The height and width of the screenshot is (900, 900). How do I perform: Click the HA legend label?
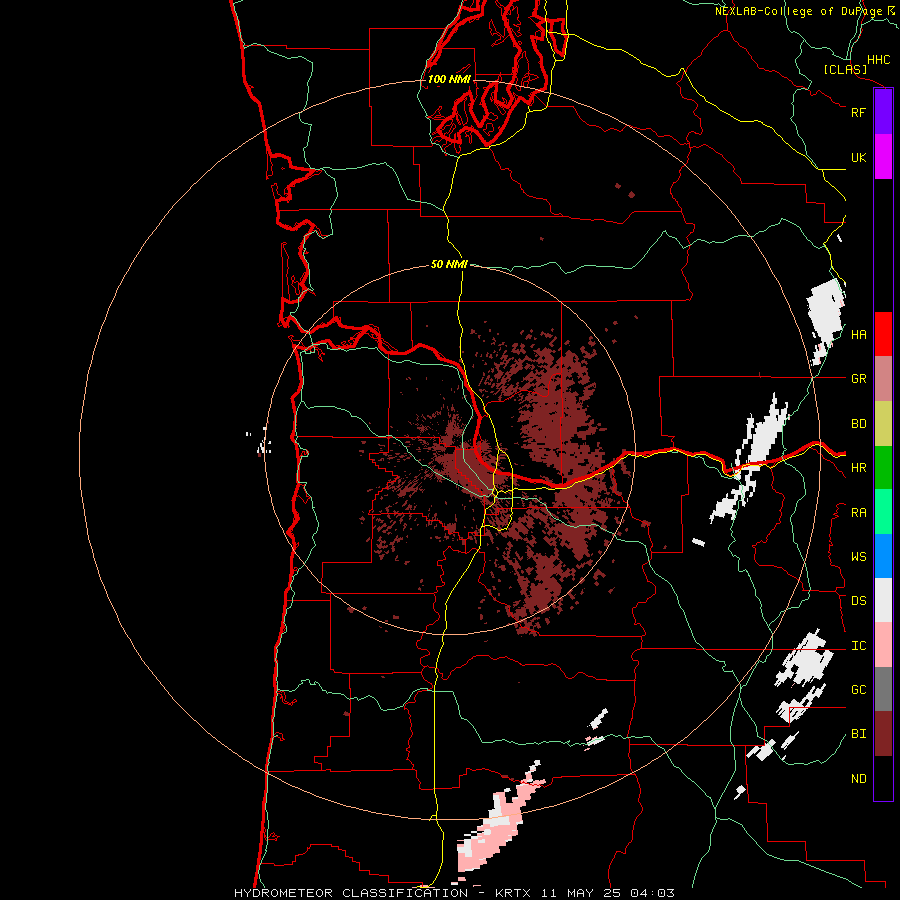pos(858,335)
